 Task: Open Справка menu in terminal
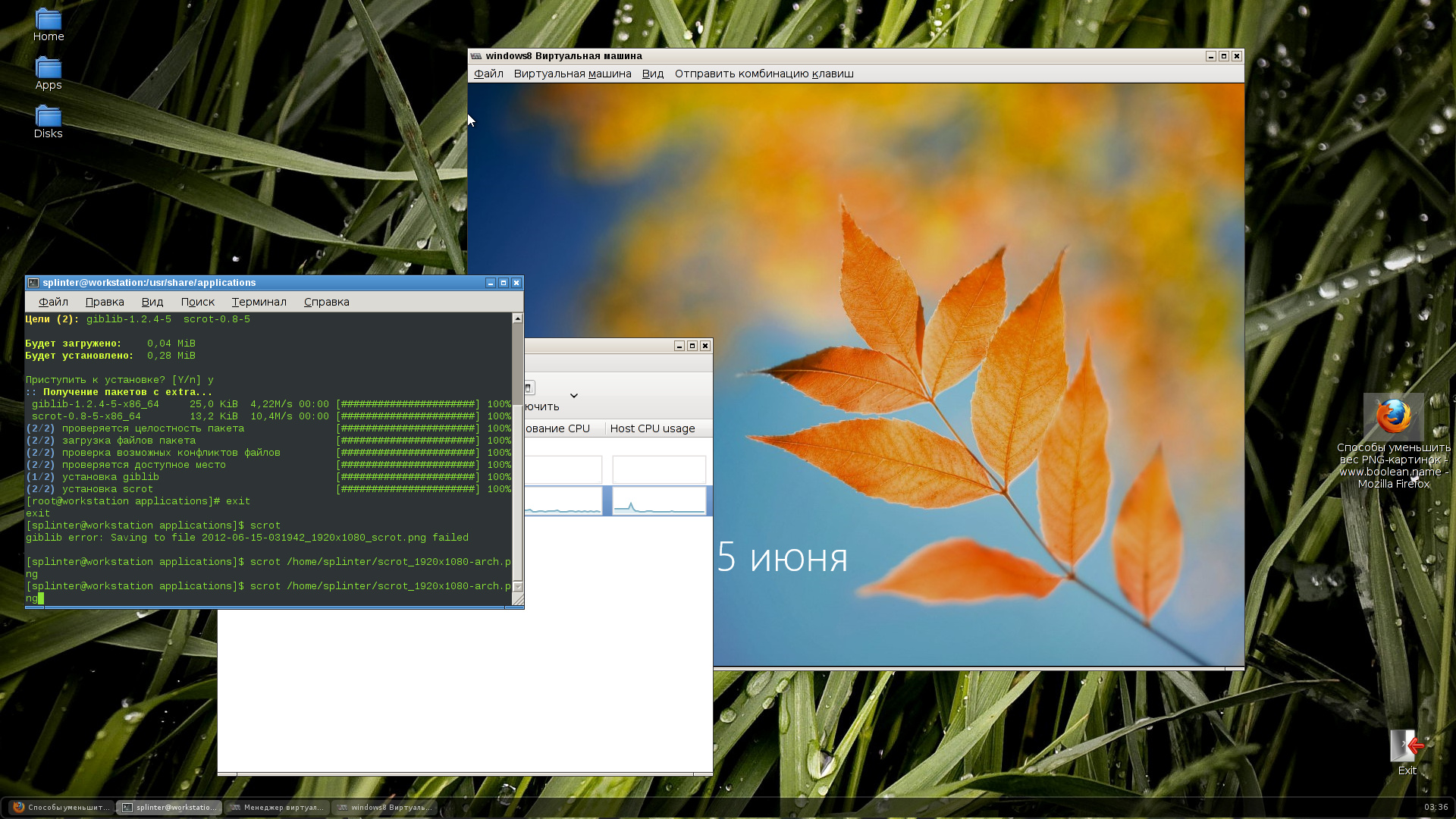pos(326,302)
